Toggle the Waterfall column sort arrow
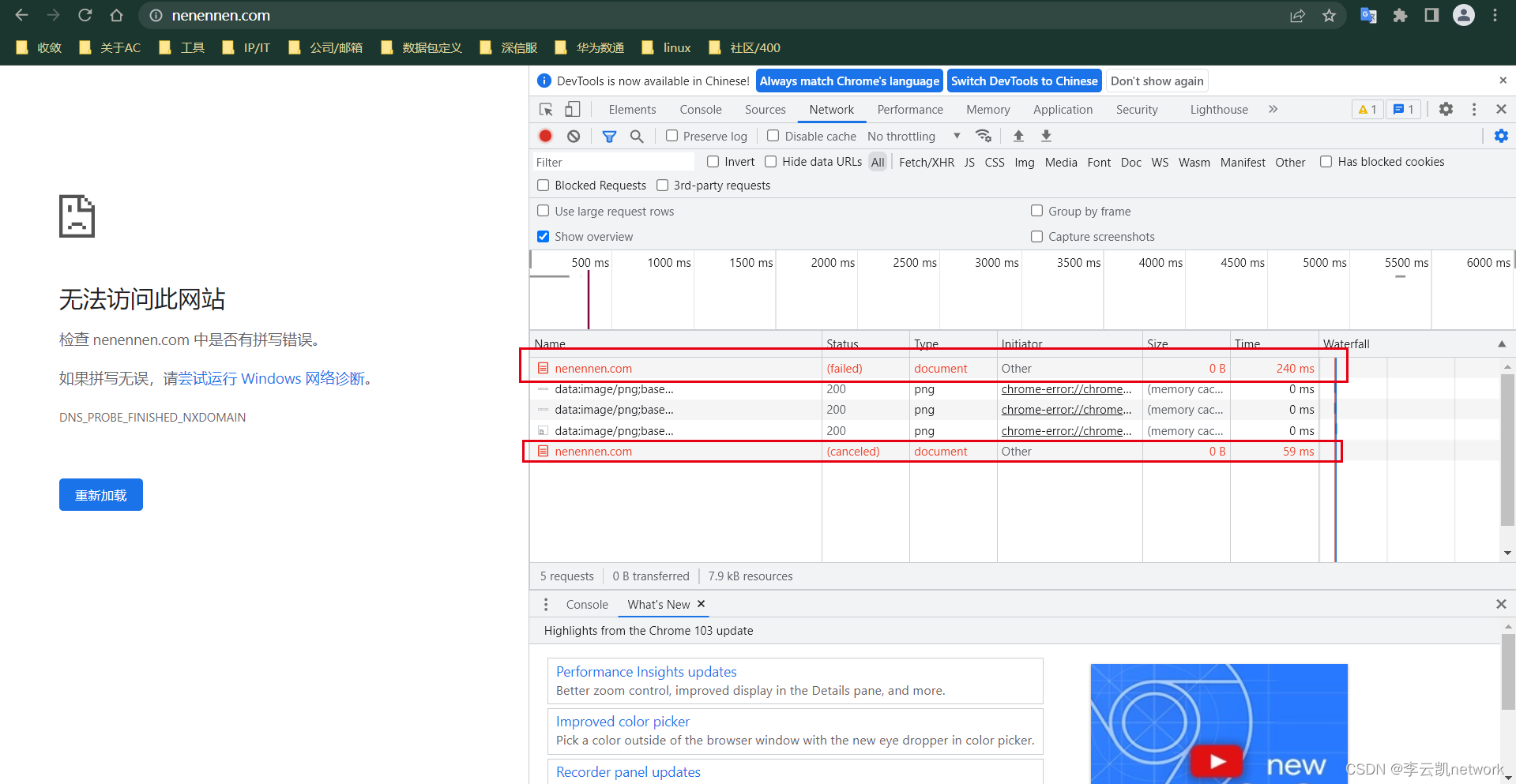The height and width of the screenshot is (784, 1516). tap(1501, 343)
